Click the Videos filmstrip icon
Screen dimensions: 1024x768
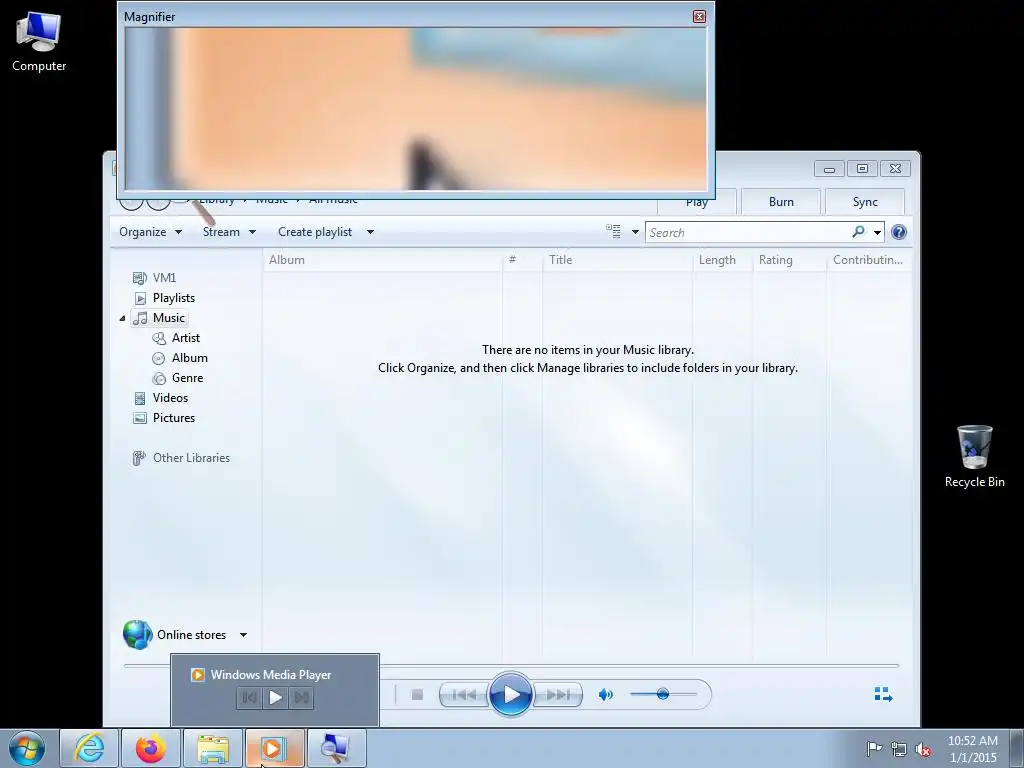(140, 398)
